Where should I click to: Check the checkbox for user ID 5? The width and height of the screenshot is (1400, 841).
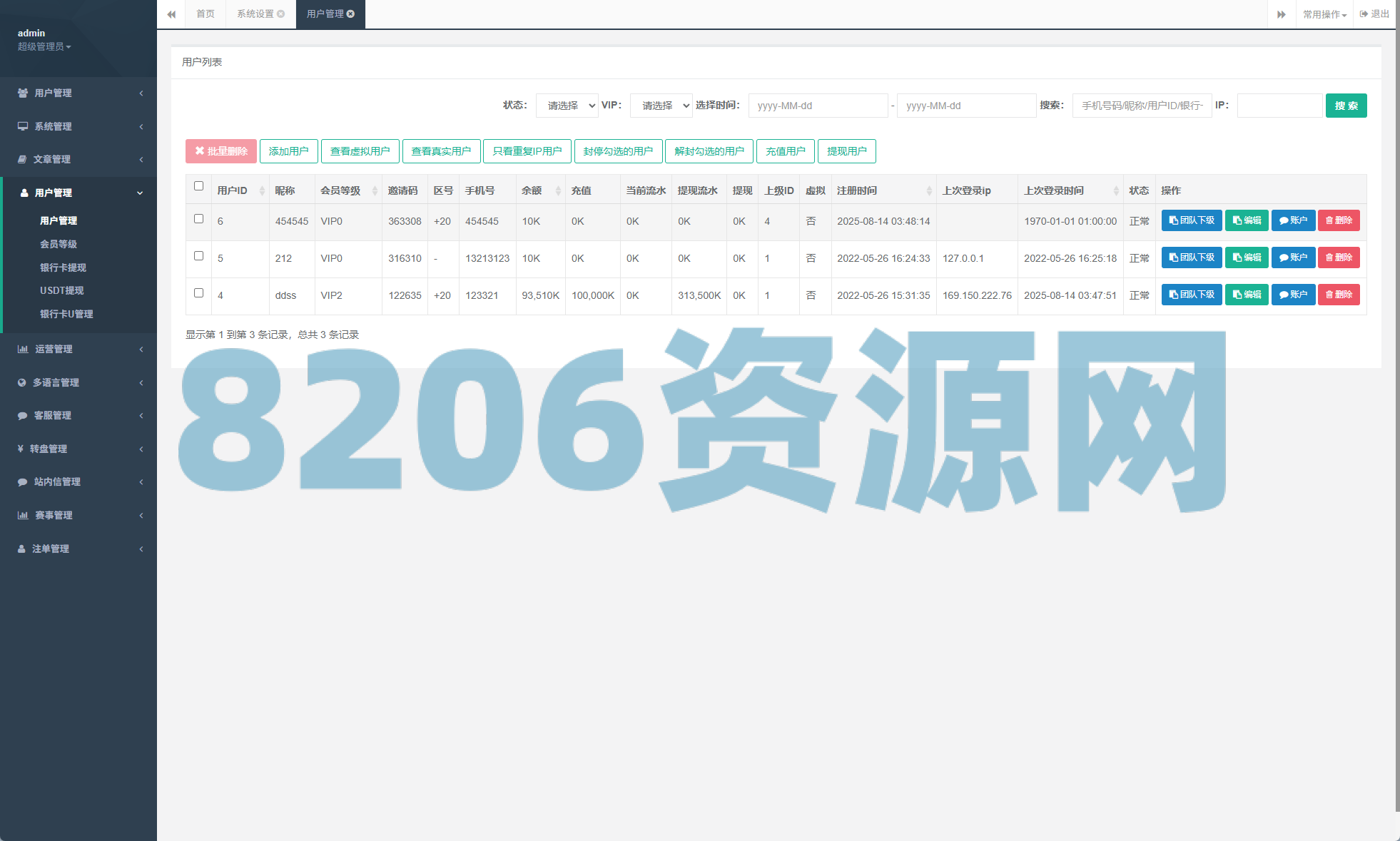point(198,255)
